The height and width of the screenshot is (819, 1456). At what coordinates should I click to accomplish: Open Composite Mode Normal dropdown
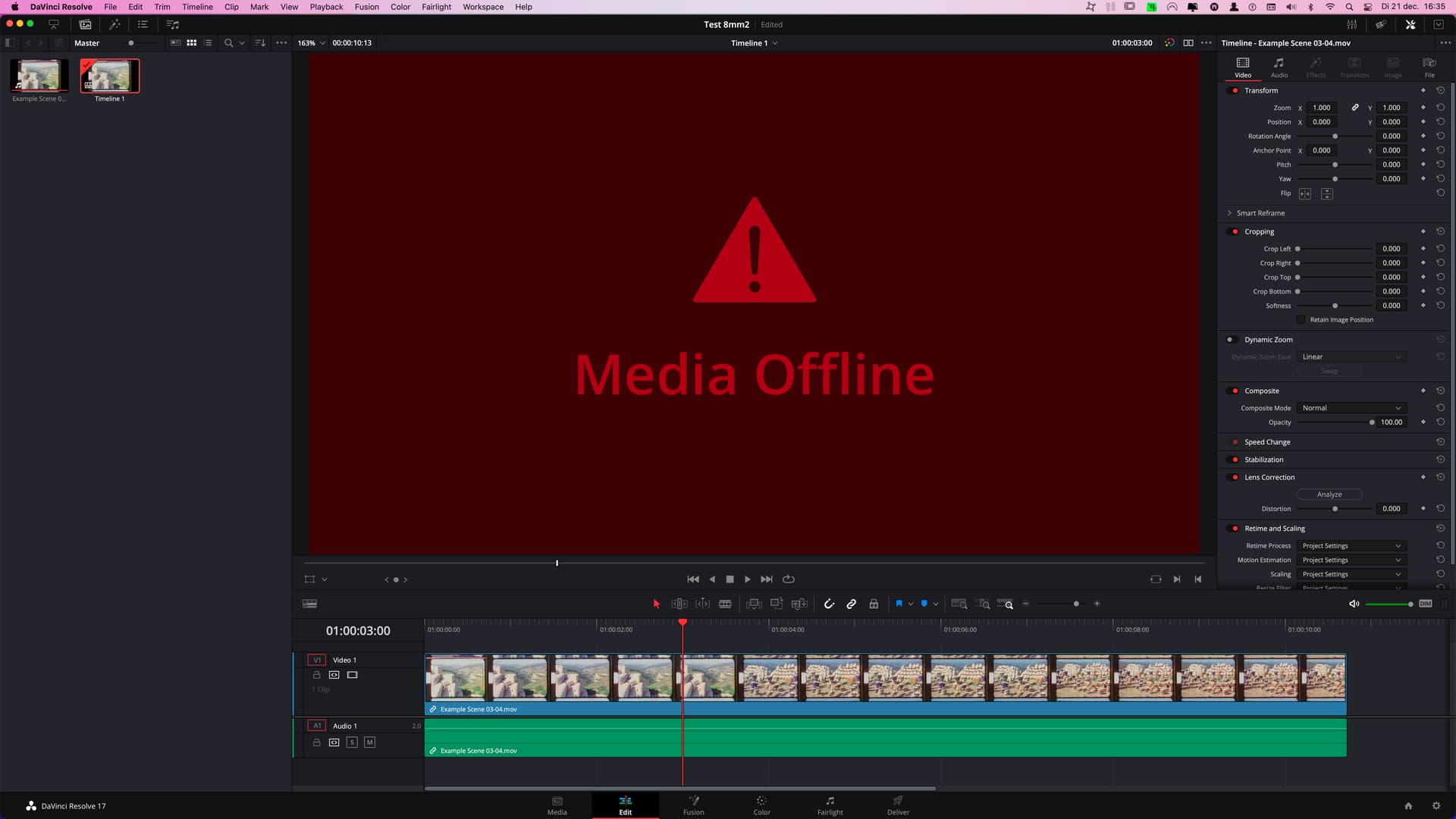tap(1351, 409)
